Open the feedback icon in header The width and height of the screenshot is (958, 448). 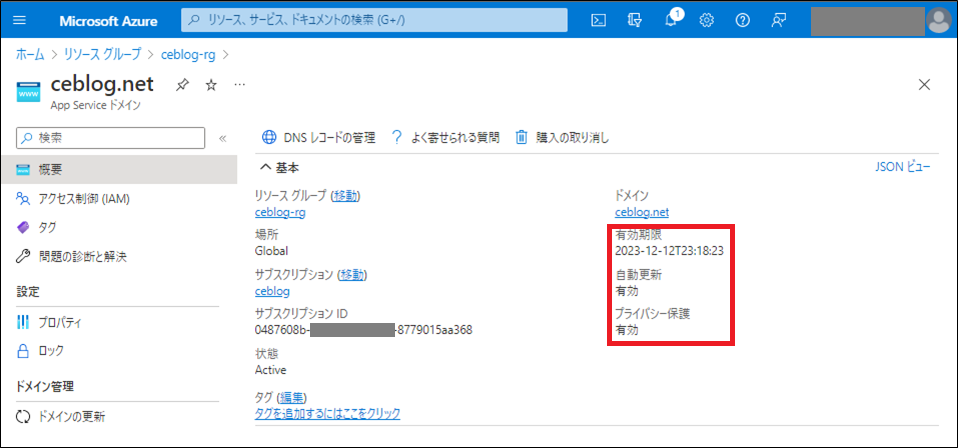[x=778, y=20]
